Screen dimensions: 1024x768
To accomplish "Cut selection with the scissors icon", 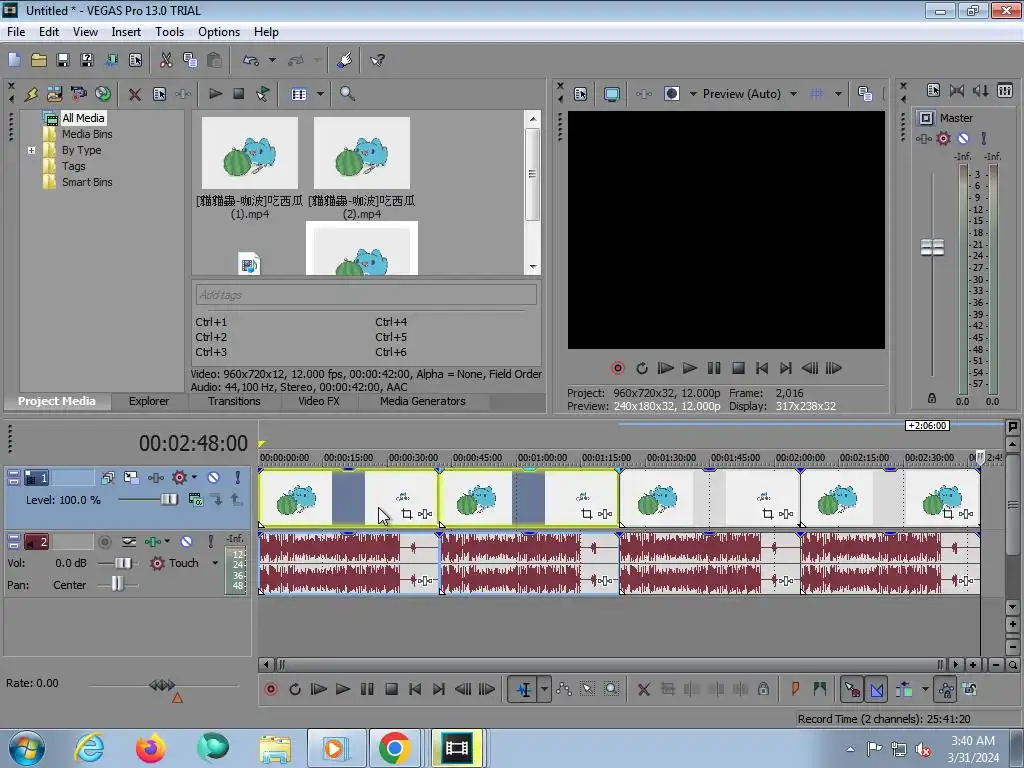I will (x=166, y=60).
